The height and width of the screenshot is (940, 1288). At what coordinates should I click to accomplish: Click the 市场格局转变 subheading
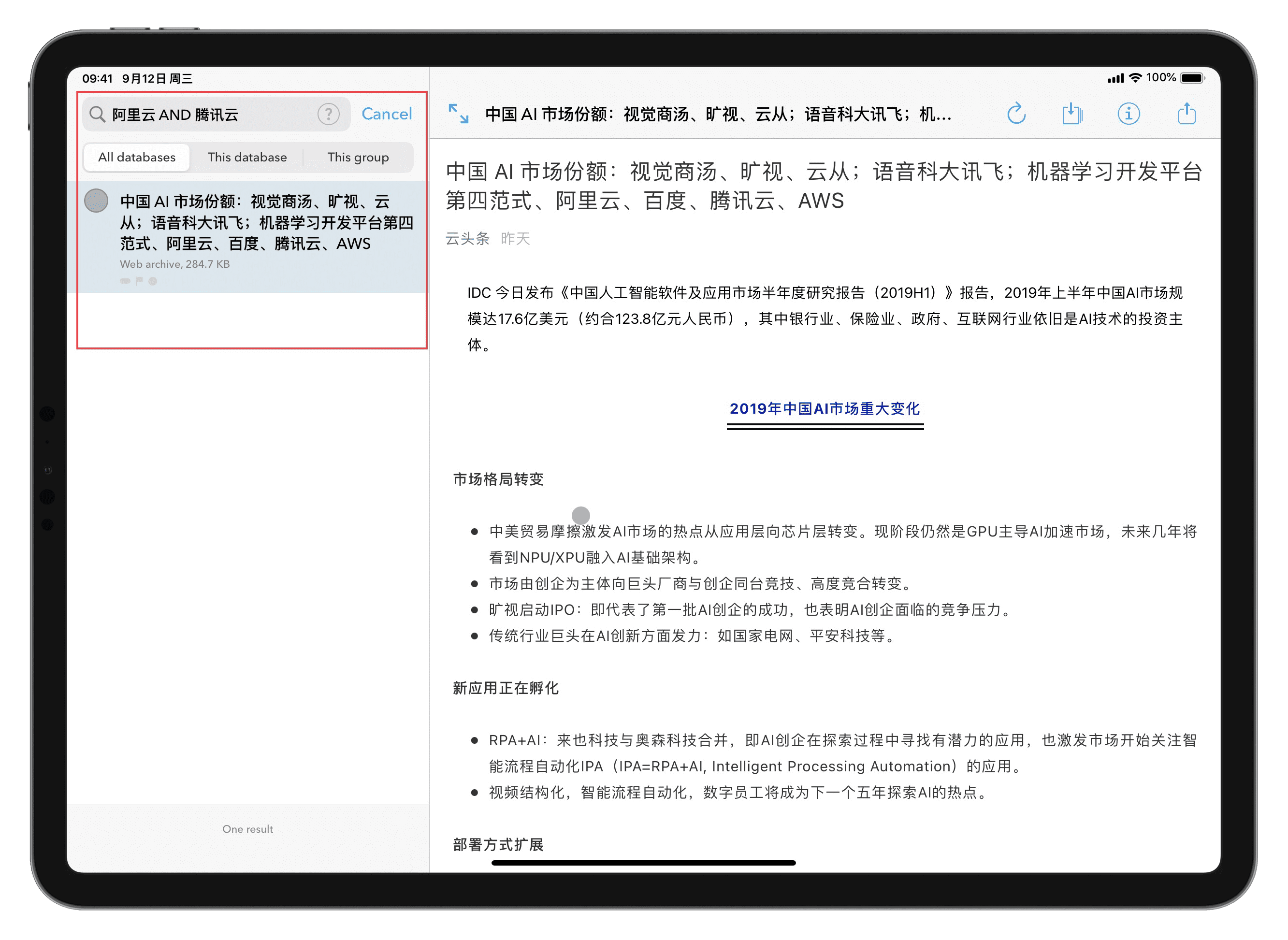tap(498, 479)
